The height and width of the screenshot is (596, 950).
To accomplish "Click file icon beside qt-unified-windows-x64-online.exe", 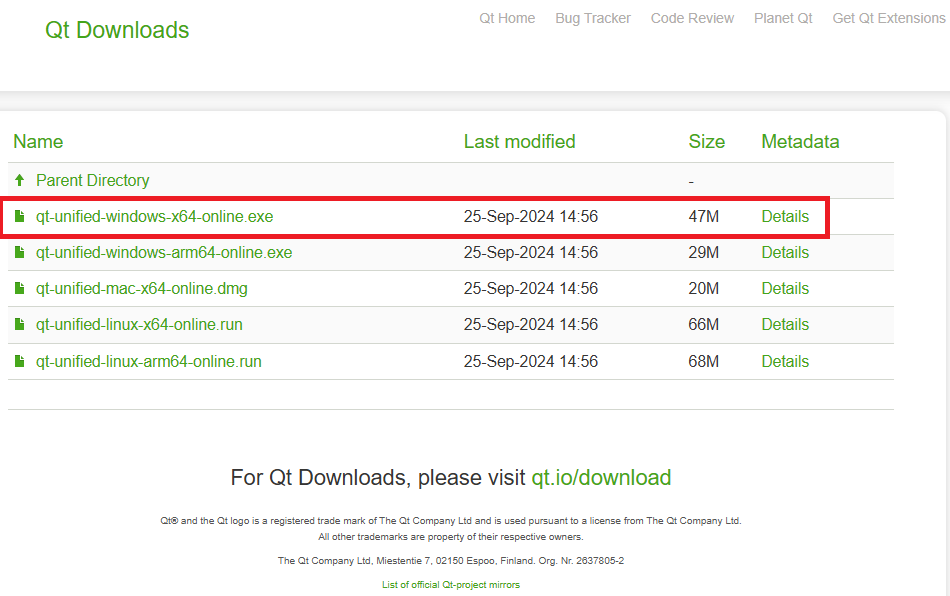I will [19, 216].
